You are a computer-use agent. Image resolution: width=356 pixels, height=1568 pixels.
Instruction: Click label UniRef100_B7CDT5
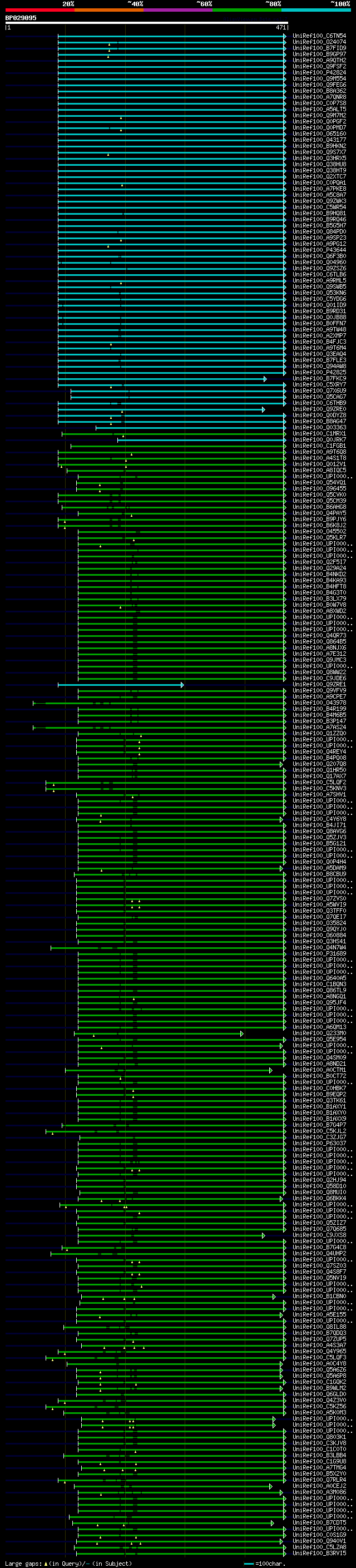(319, 1522)
